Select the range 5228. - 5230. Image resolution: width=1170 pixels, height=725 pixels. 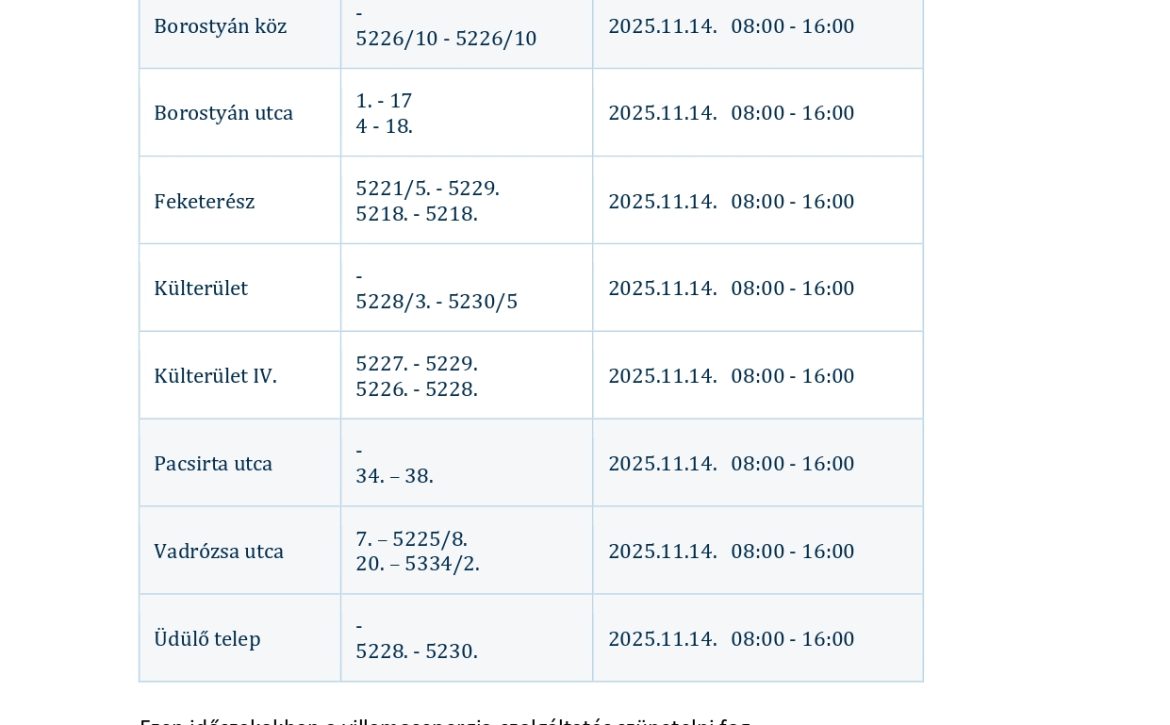pos(416,652)
